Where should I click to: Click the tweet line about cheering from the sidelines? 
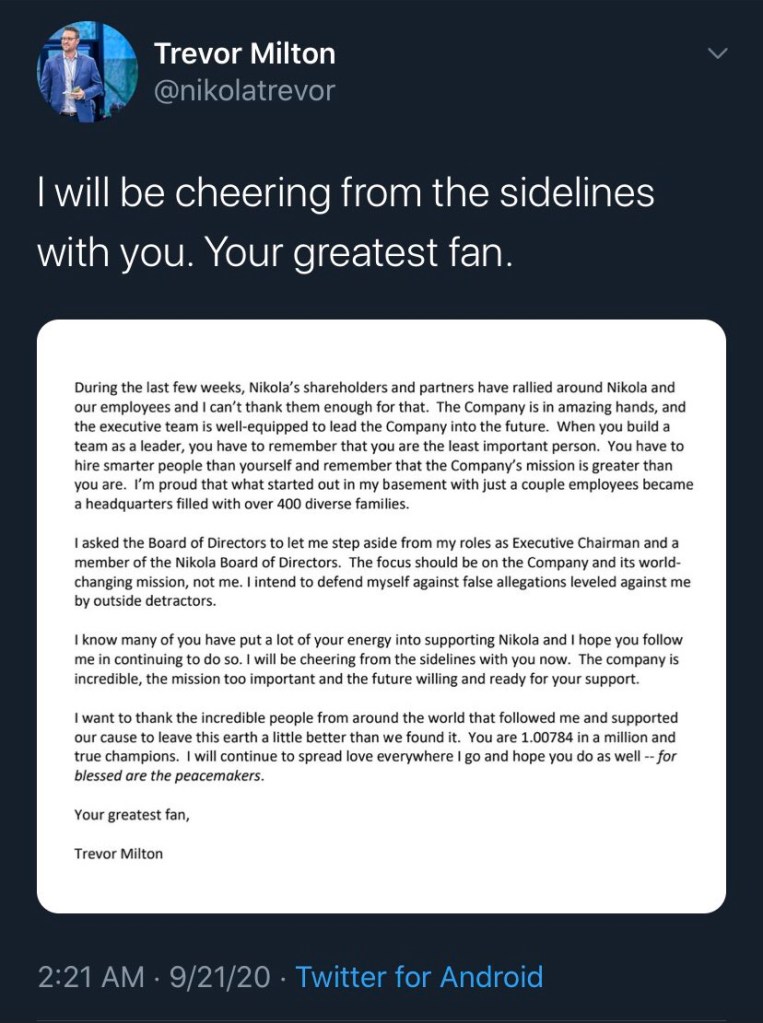click(345, 192)
